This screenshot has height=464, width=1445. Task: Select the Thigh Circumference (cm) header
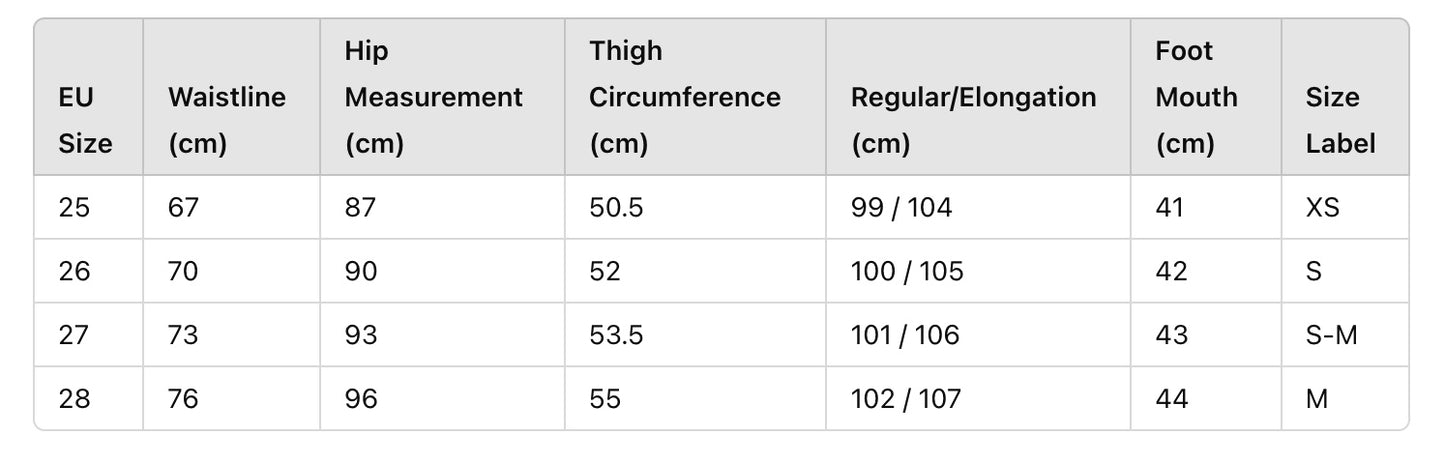coord(695,97)
